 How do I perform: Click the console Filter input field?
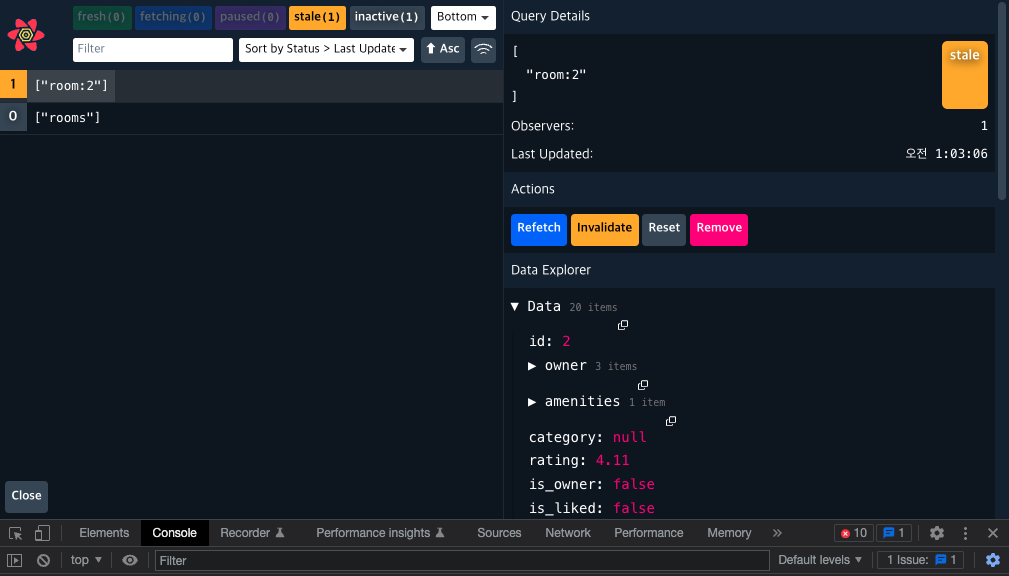pos(462,561)
